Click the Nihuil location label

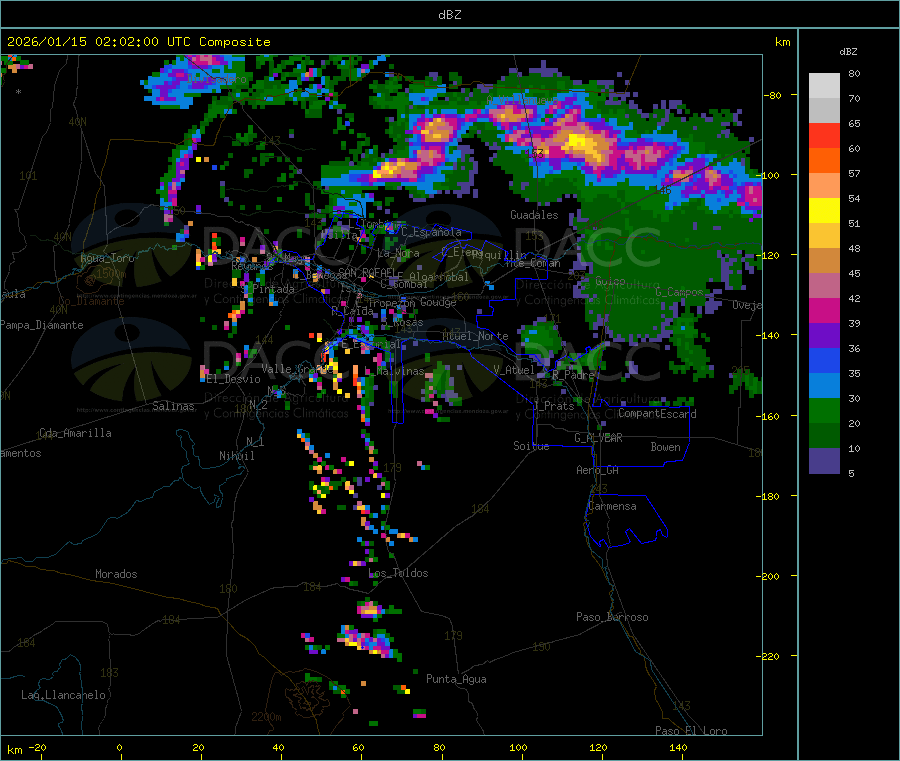[236, 456]
